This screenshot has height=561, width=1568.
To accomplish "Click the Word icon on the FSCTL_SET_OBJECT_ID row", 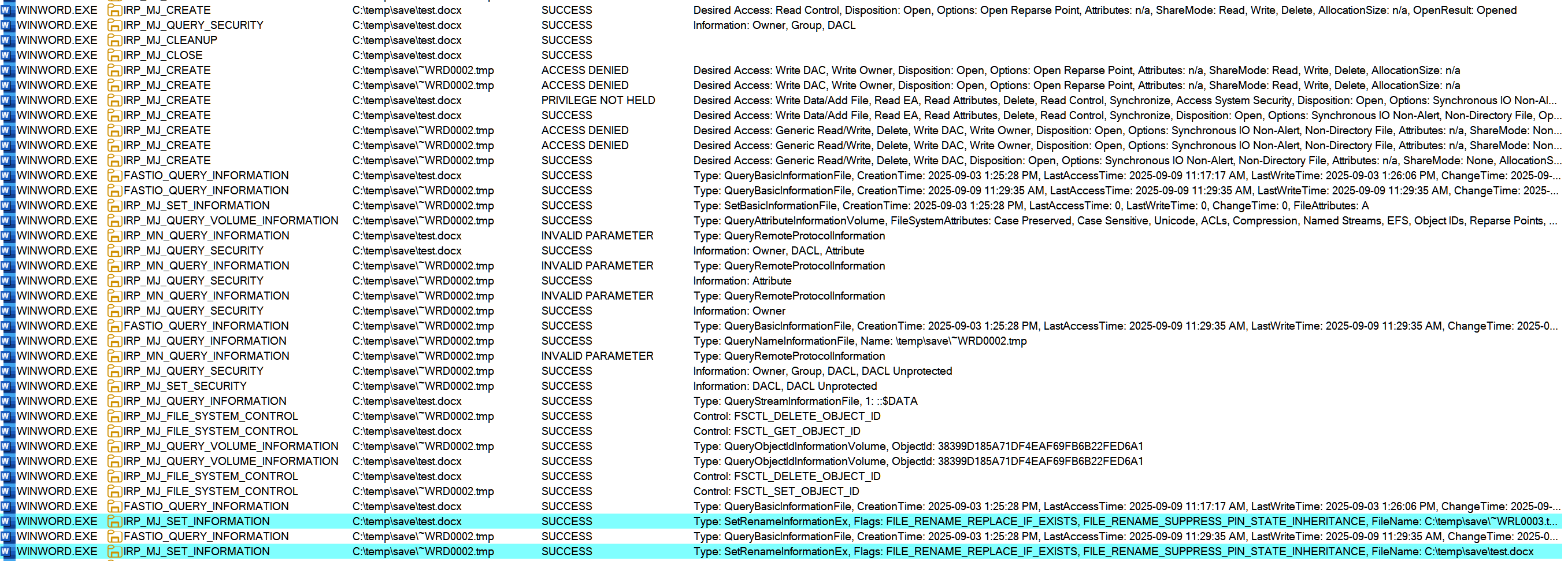I will pyautogui.click(x=8, y=492).
